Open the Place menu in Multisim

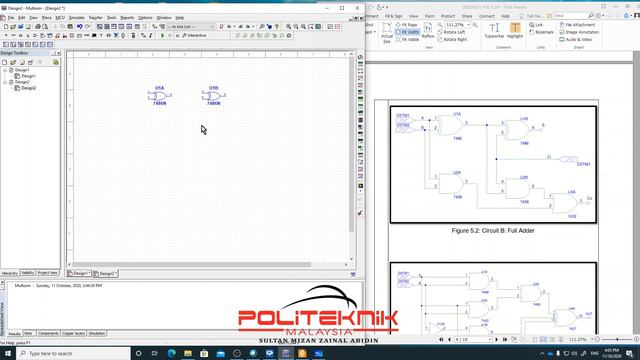pos(47,18)
